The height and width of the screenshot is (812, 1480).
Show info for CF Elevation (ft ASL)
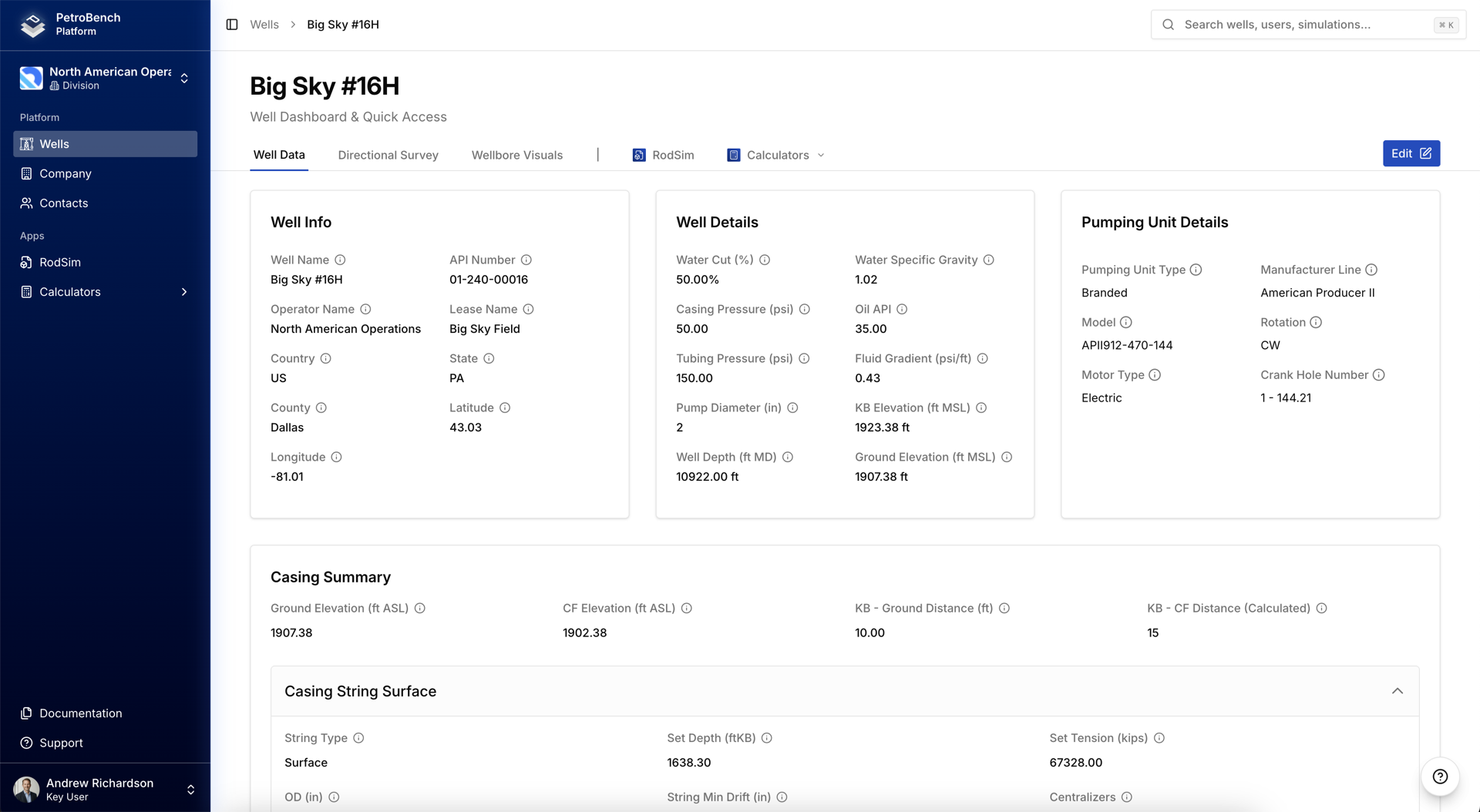pyautogui.click(x=686, y=609)
